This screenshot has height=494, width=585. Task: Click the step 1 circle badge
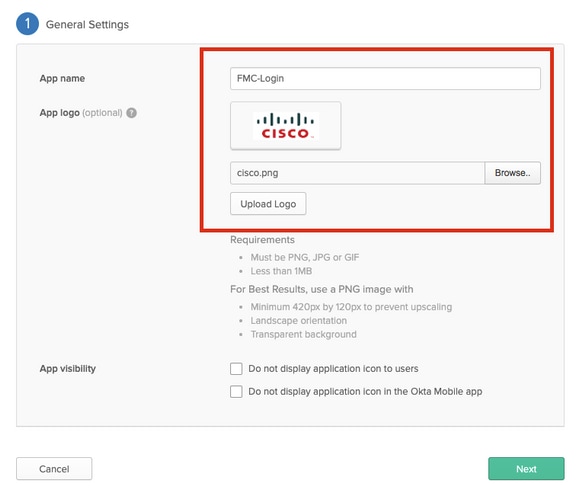pyautogui.click(x=27, y=24)
